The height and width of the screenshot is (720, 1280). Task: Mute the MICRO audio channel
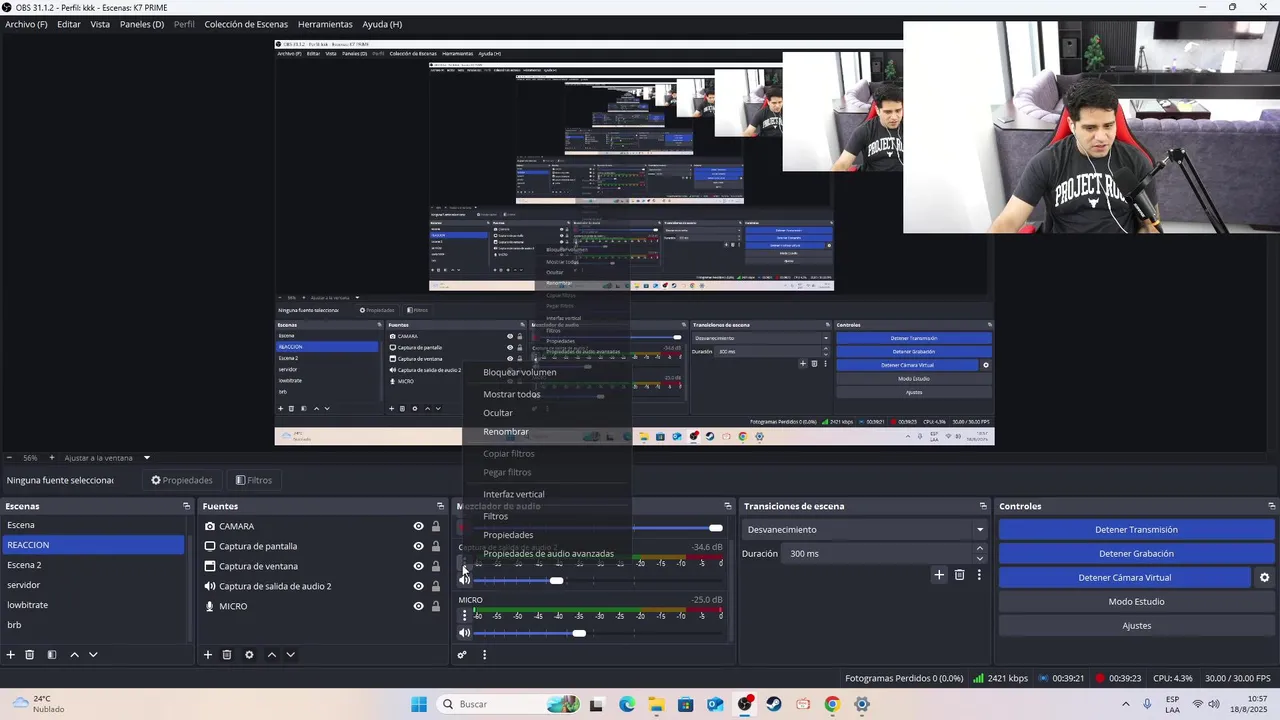(x=464, y=633)
